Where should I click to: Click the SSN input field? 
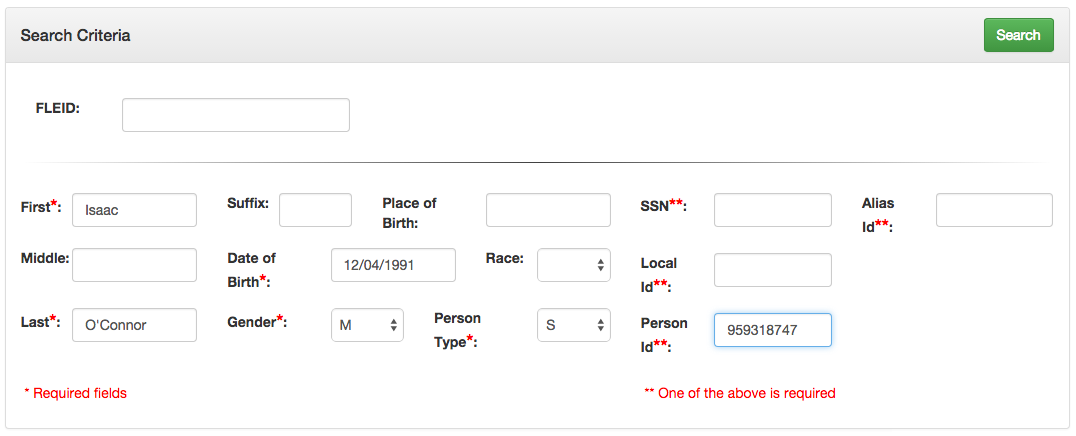click(x=772, y=210)
